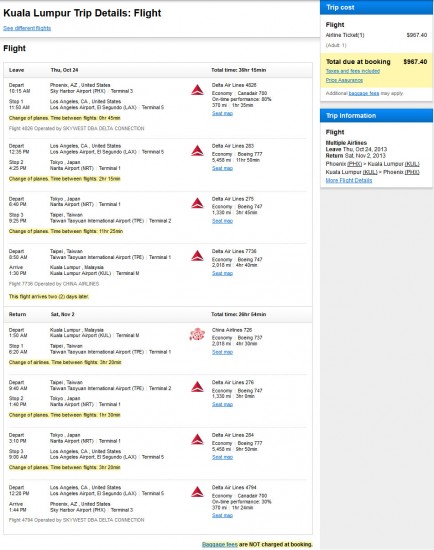The height and width of the screenshot is (550, 434).
Task: Click Baggage fees link at page bottom
Action: pyautogui.click(x=220, y=544)
